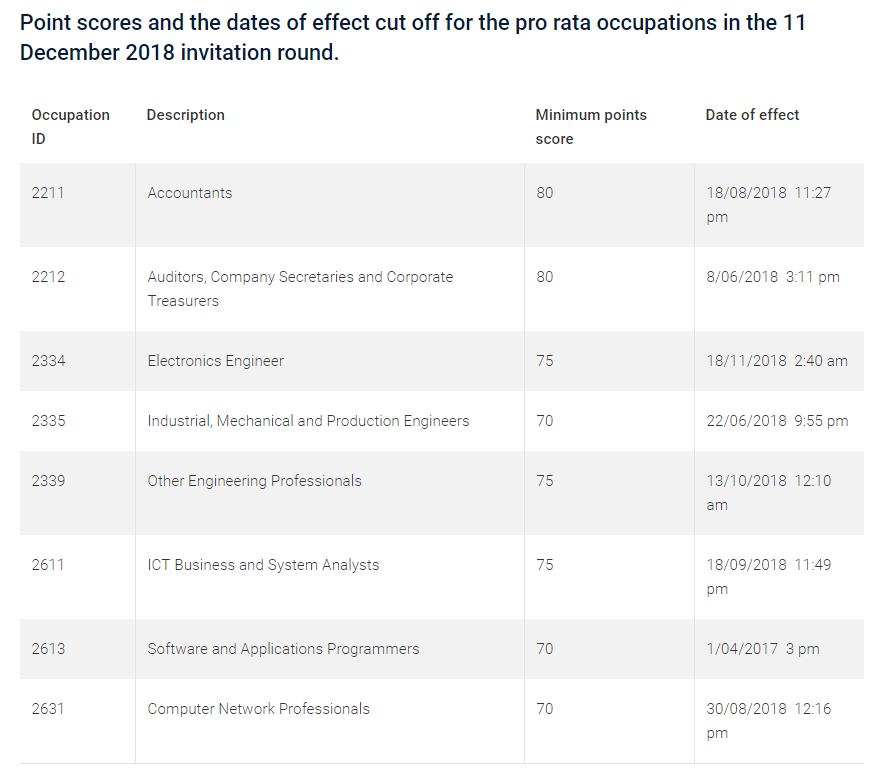Click the invitation round heading text

pyautogui.click(x=412, y=38)
